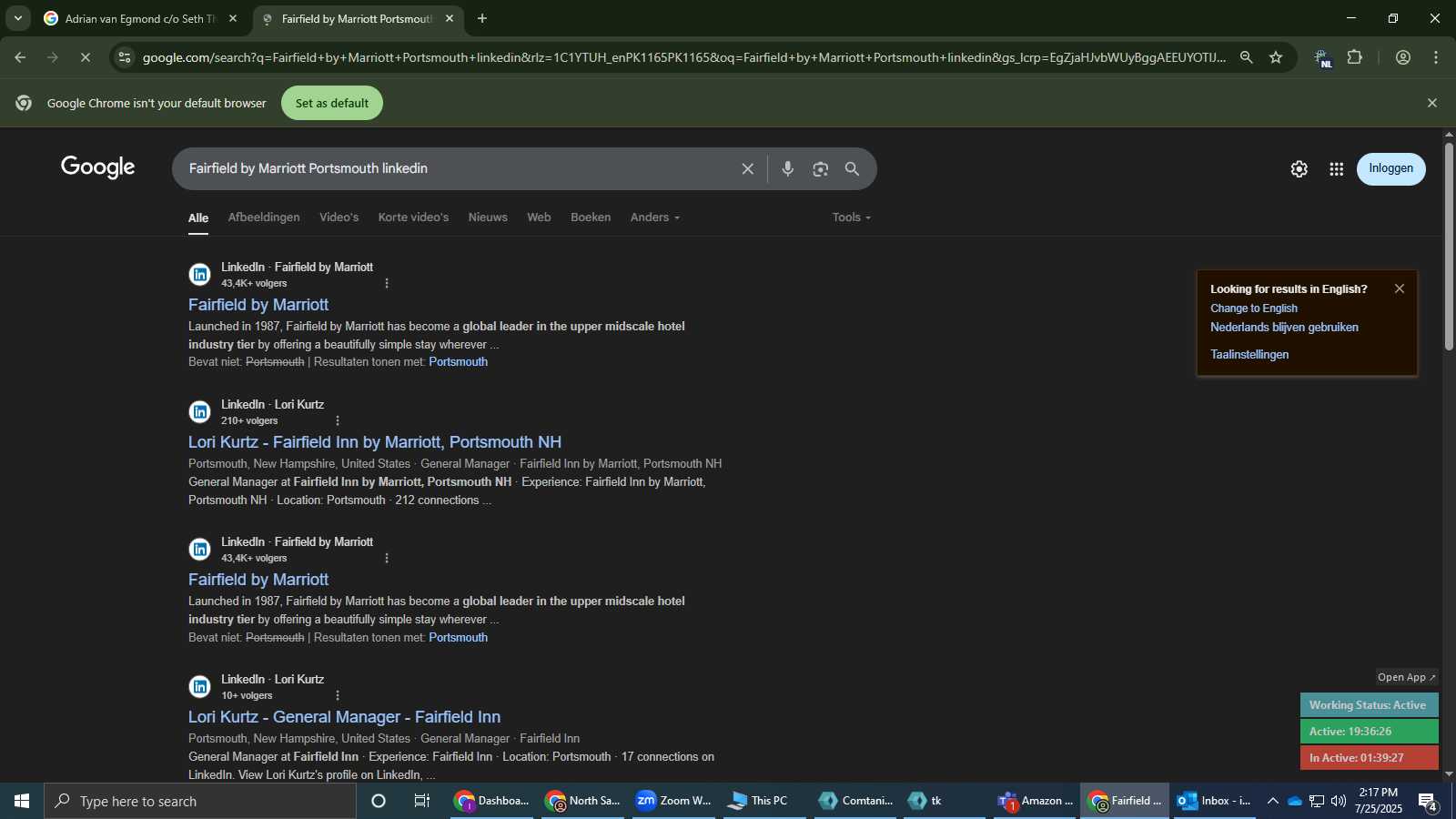The width and height of the screenshot is (1456, 819).
Task: Select the Video's tab
Action: pos(339,217)
